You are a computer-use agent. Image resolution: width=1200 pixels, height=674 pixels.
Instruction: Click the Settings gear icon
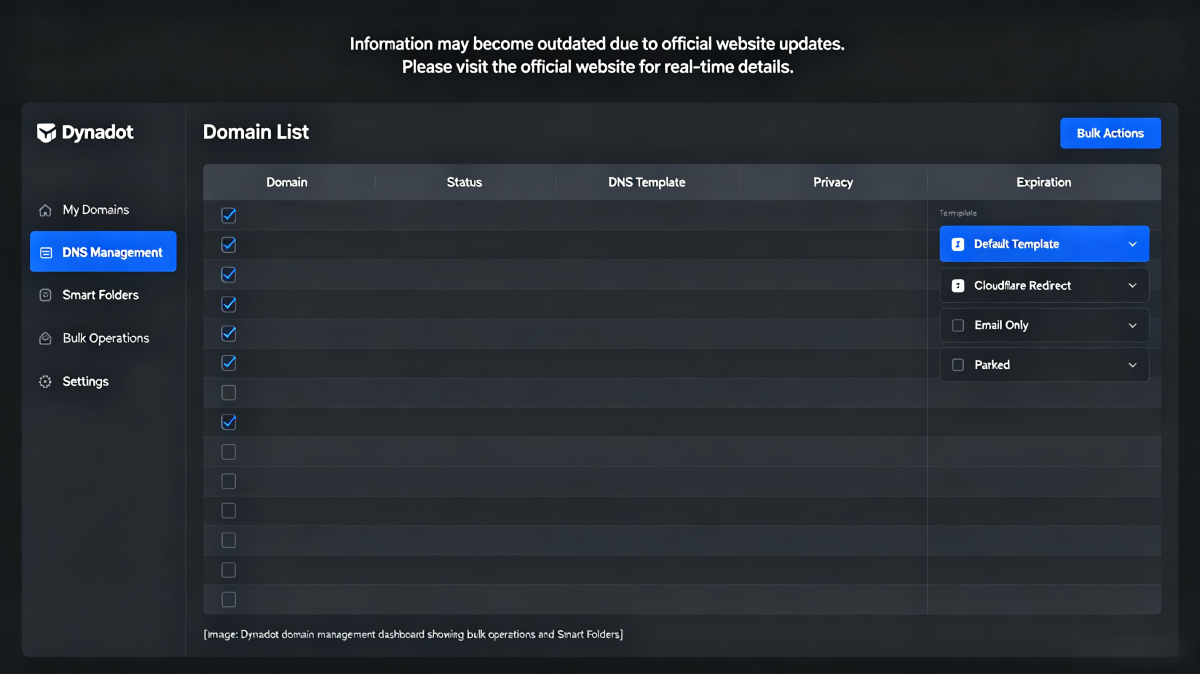(x=45, y=382)
